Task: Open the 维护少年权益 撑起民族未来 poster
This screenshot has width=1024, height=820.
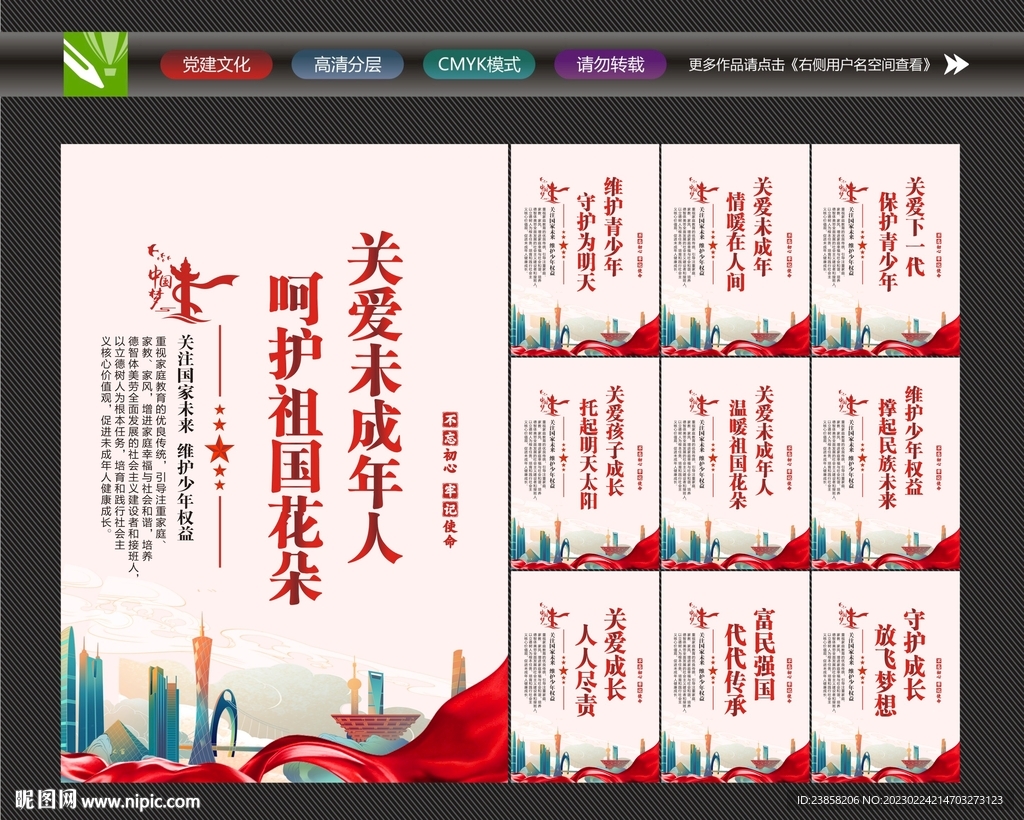Action: 886,464
